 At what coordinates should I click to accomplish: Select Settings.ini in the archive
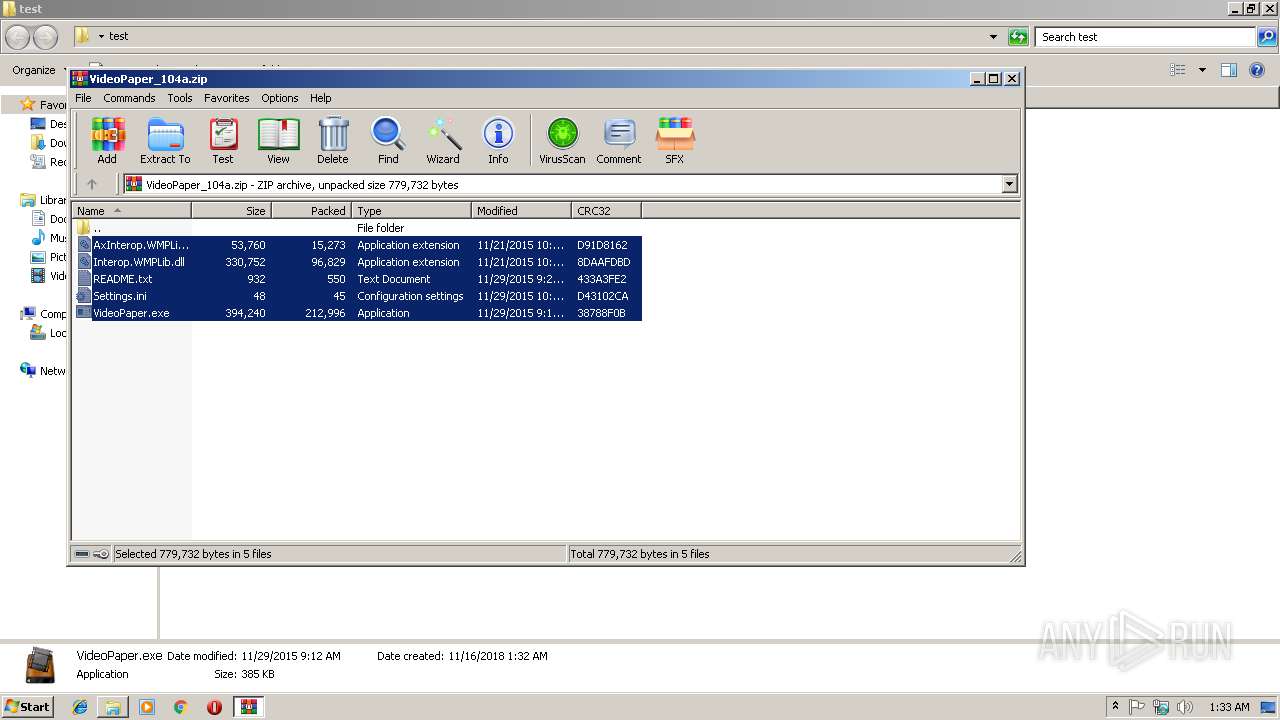[x=358, y=296]
